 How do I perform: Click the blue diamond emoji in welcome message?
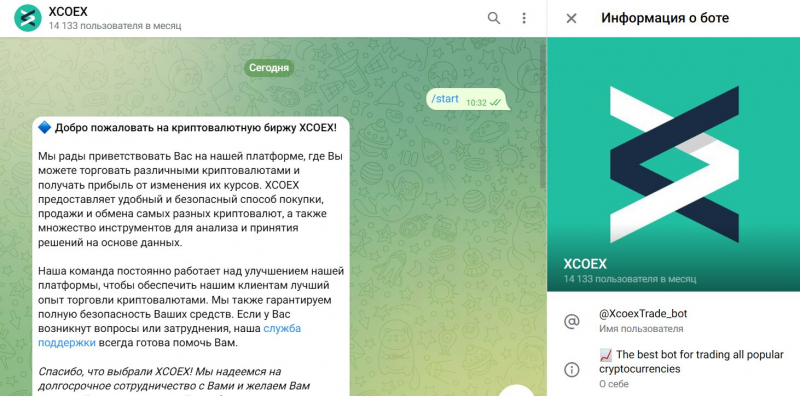(45, 128)
